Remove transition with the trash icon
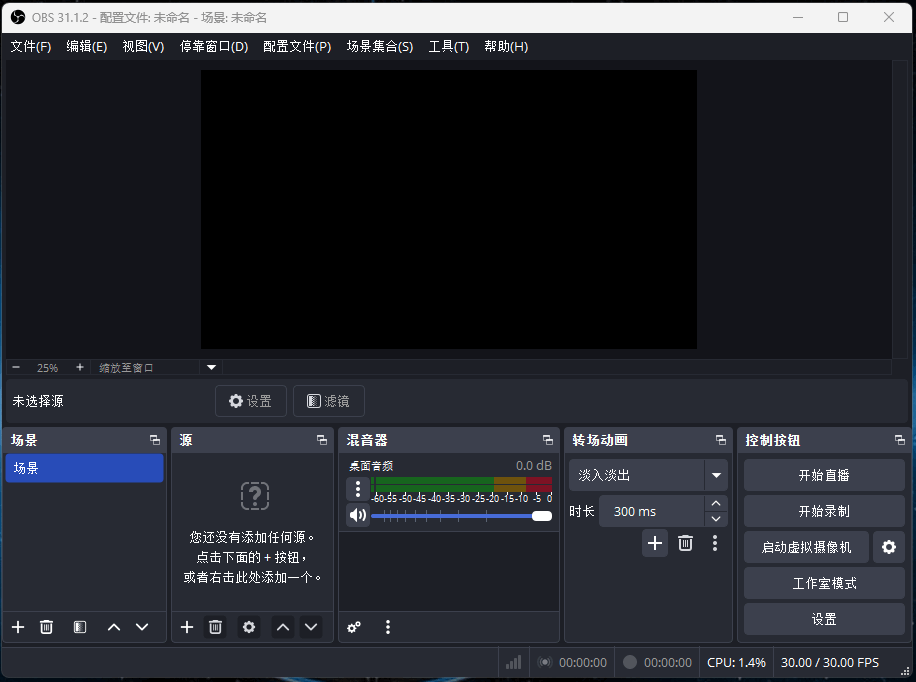Image resolution: width=916 pixels, height=682 pixels. click(x=685, y=543)
